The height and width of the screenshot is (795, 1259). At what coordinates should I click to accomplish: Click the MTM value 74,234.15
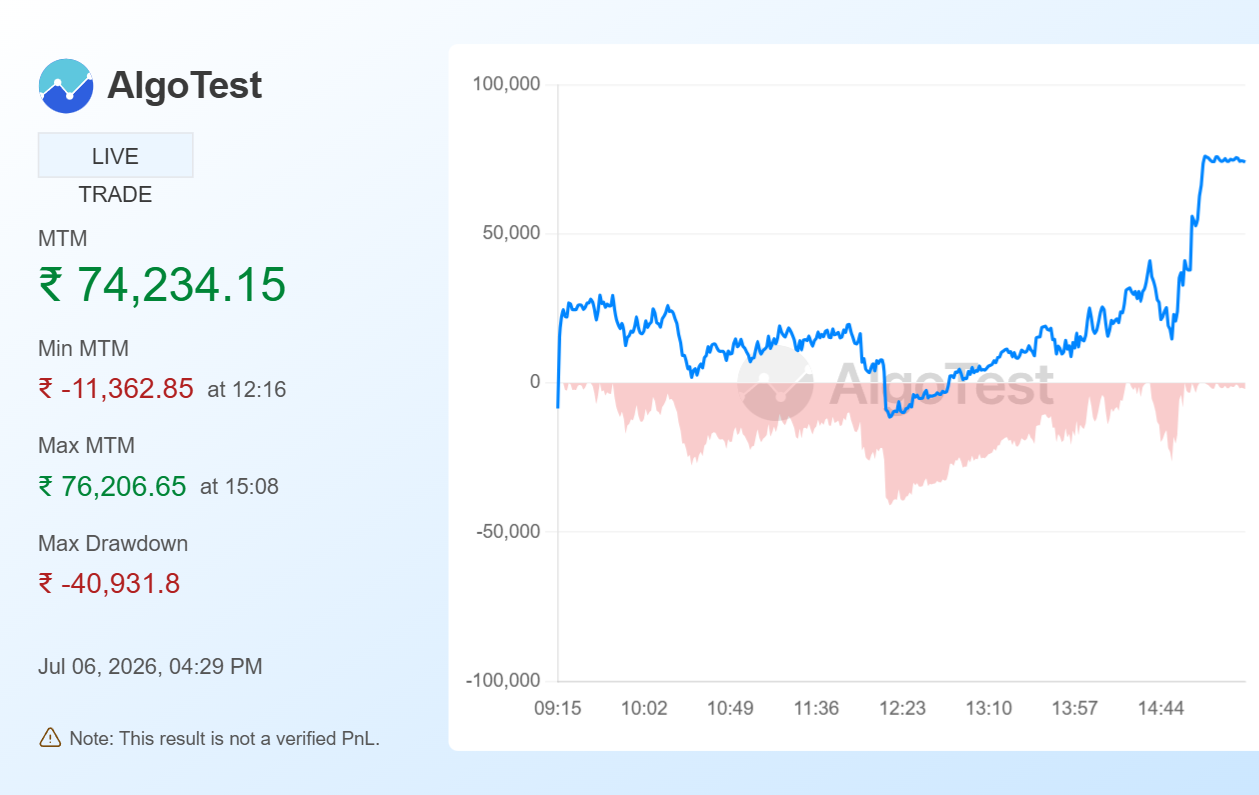coord(182,285)
